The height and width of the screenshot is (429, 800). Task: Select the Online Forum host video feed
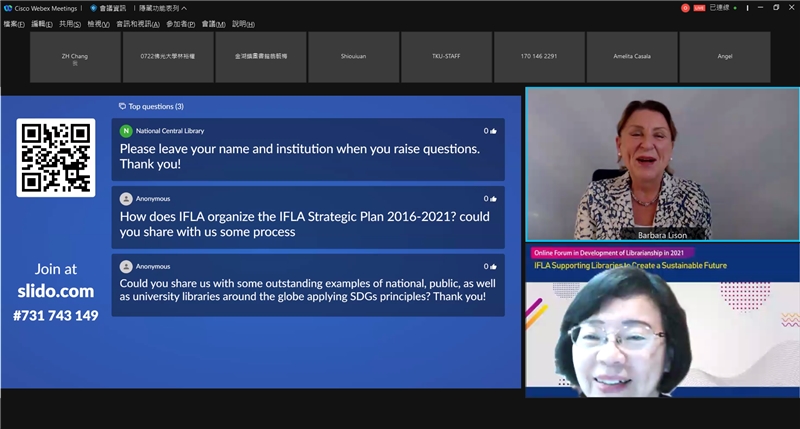coord(662,320)
